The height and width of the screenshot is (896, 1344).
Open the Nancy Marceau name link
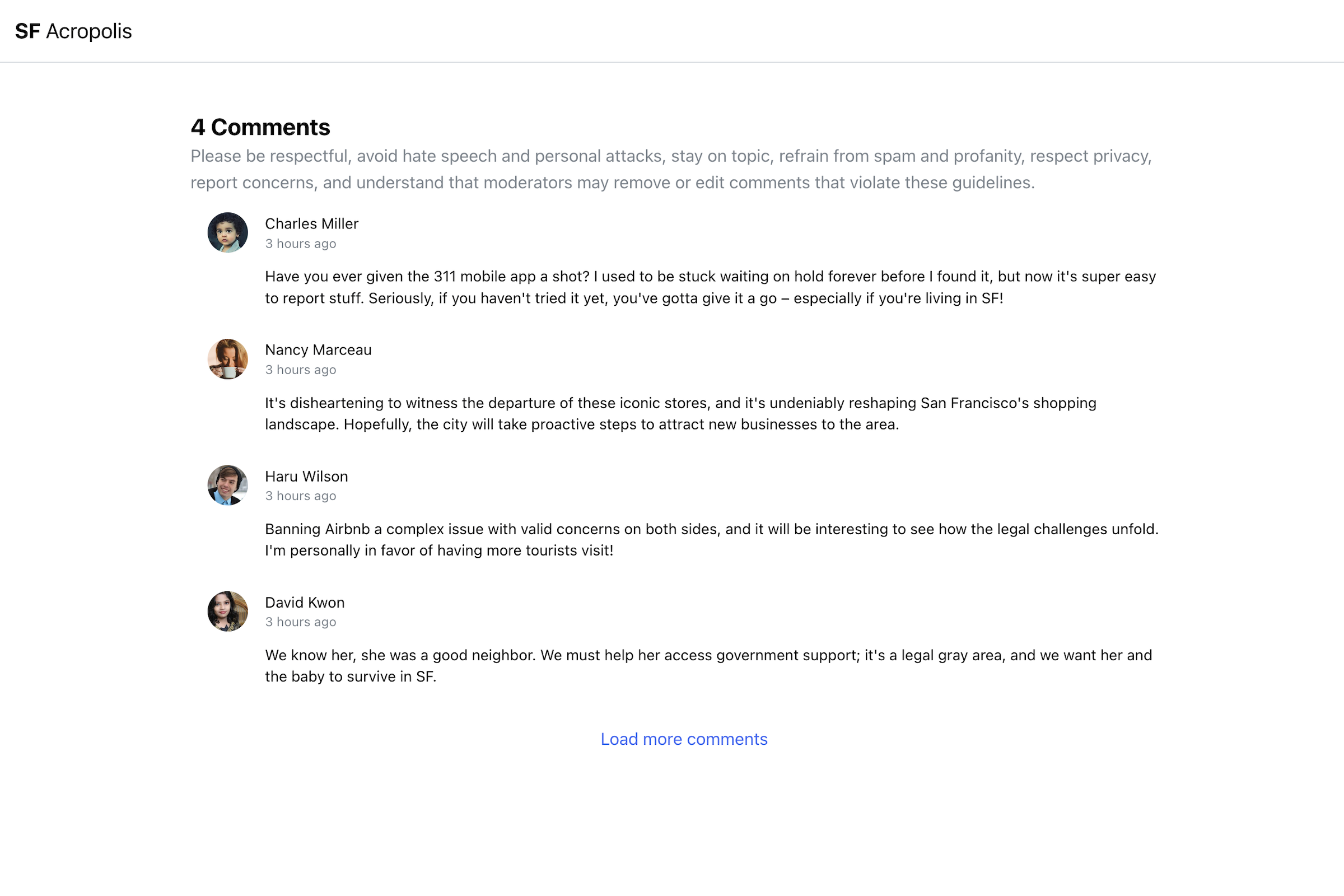coord(318,349)
